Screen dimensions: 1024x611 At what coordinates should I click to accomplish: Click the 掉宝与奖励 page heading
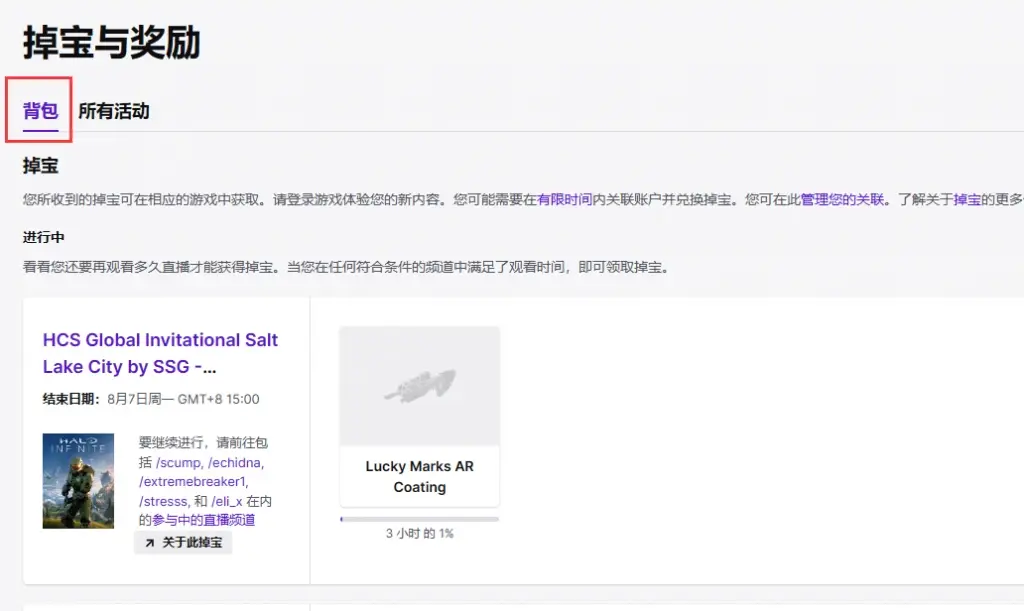[x=112, y=43]
